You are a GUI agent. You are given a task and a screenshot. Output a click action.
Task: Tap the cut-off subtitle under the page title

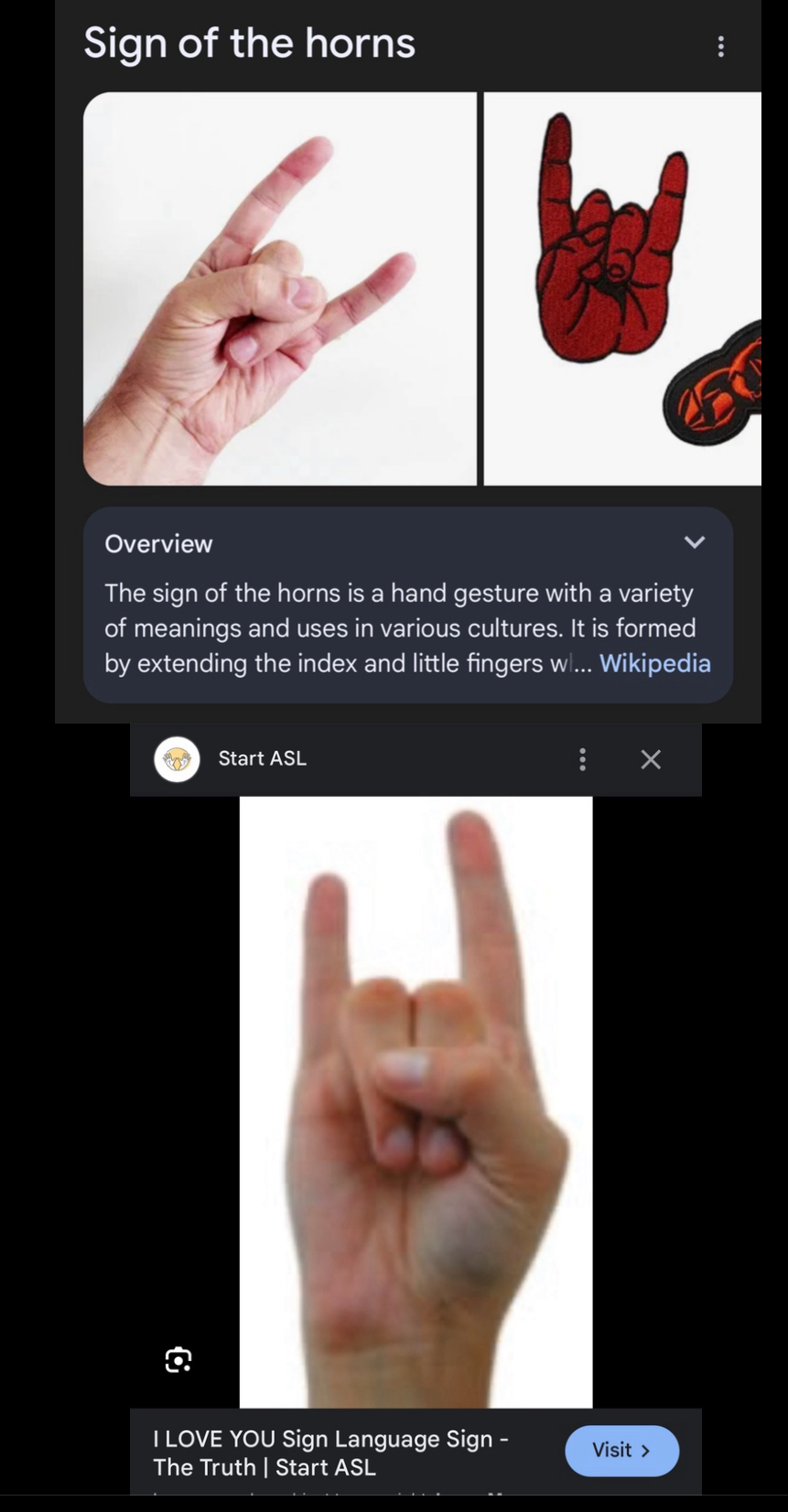pos(329,1490)
